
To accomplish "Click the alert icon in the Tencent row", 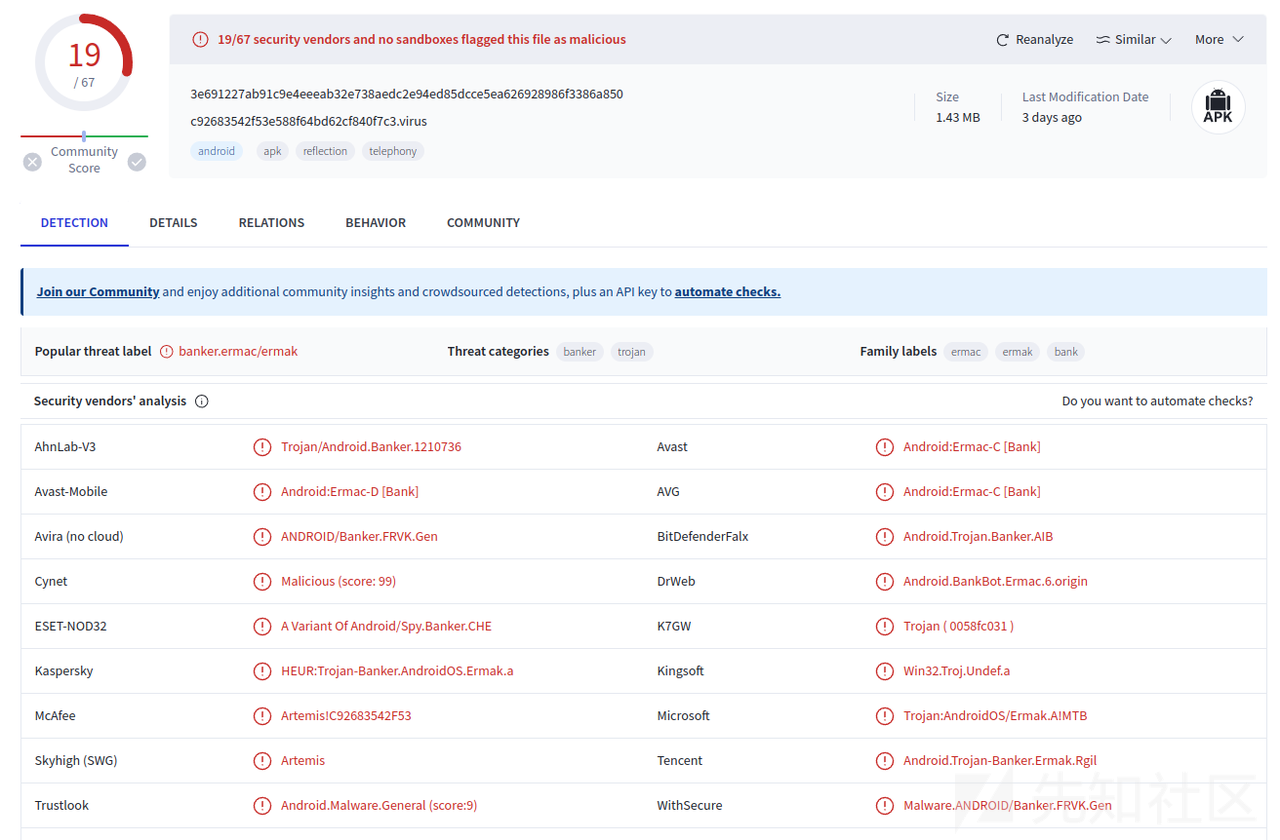I will tap(884, 761).
